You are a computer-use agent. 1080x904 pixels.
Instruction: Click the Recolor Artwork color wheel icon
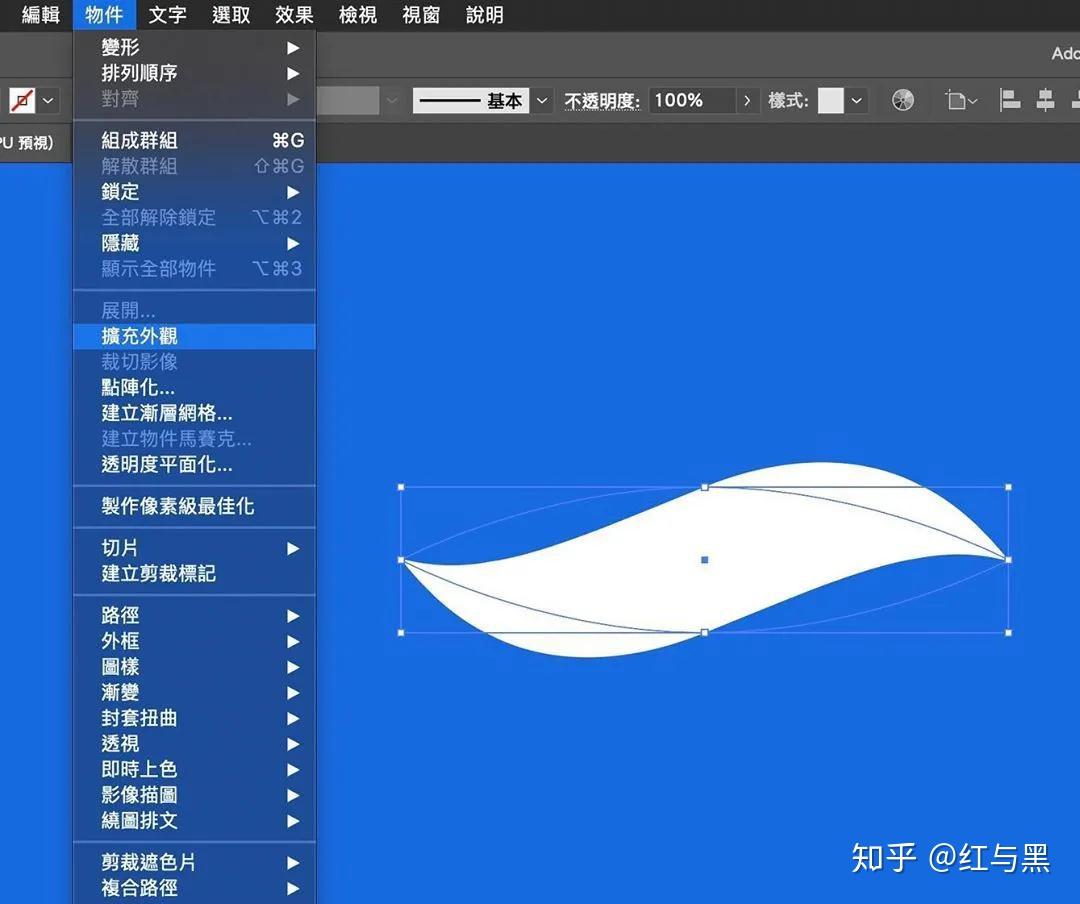pos(903,100)
